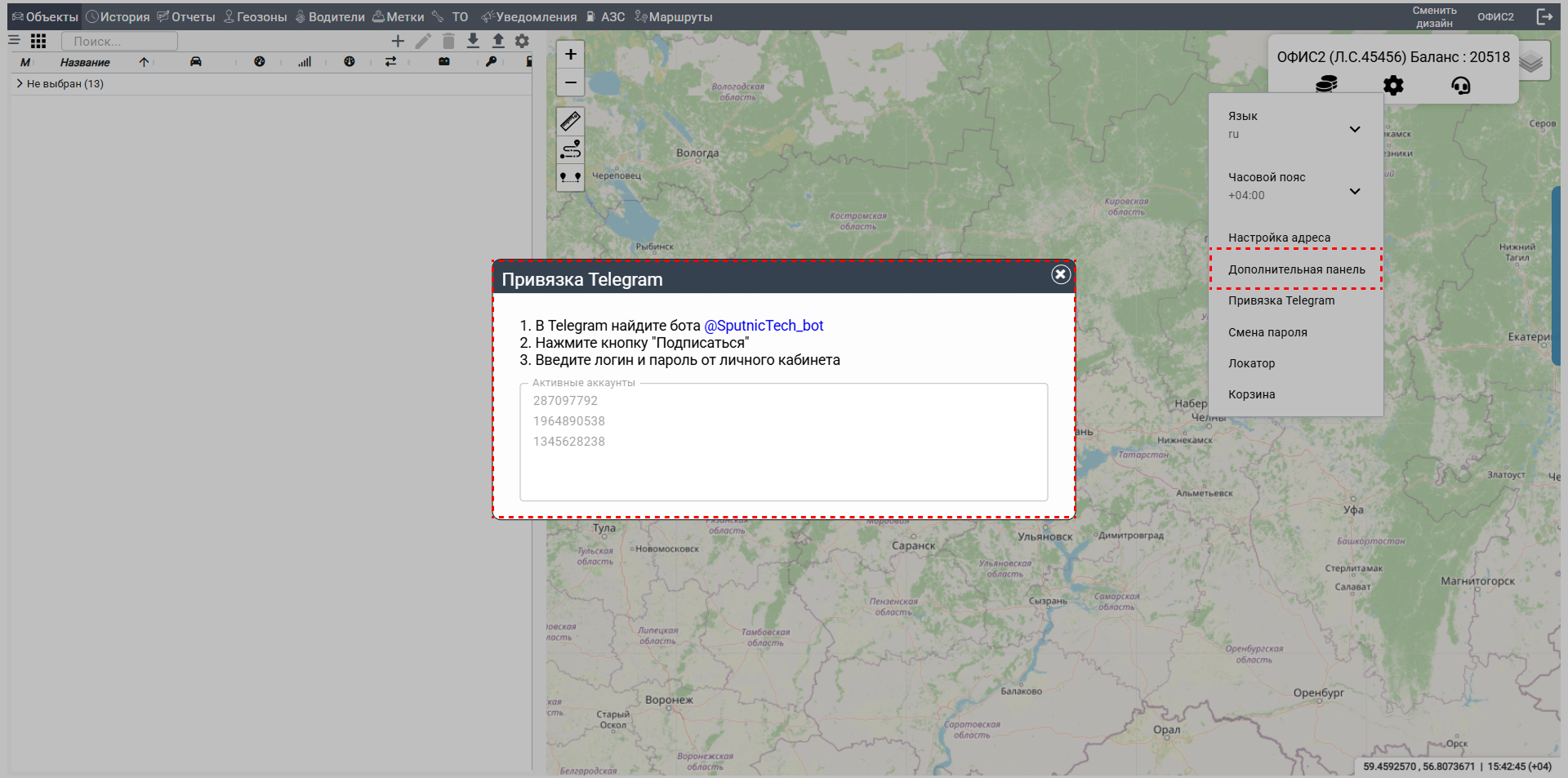Expand the Не выбран (13) group
This screenshot has width=1568, height=778.
(x=20, y=83)
